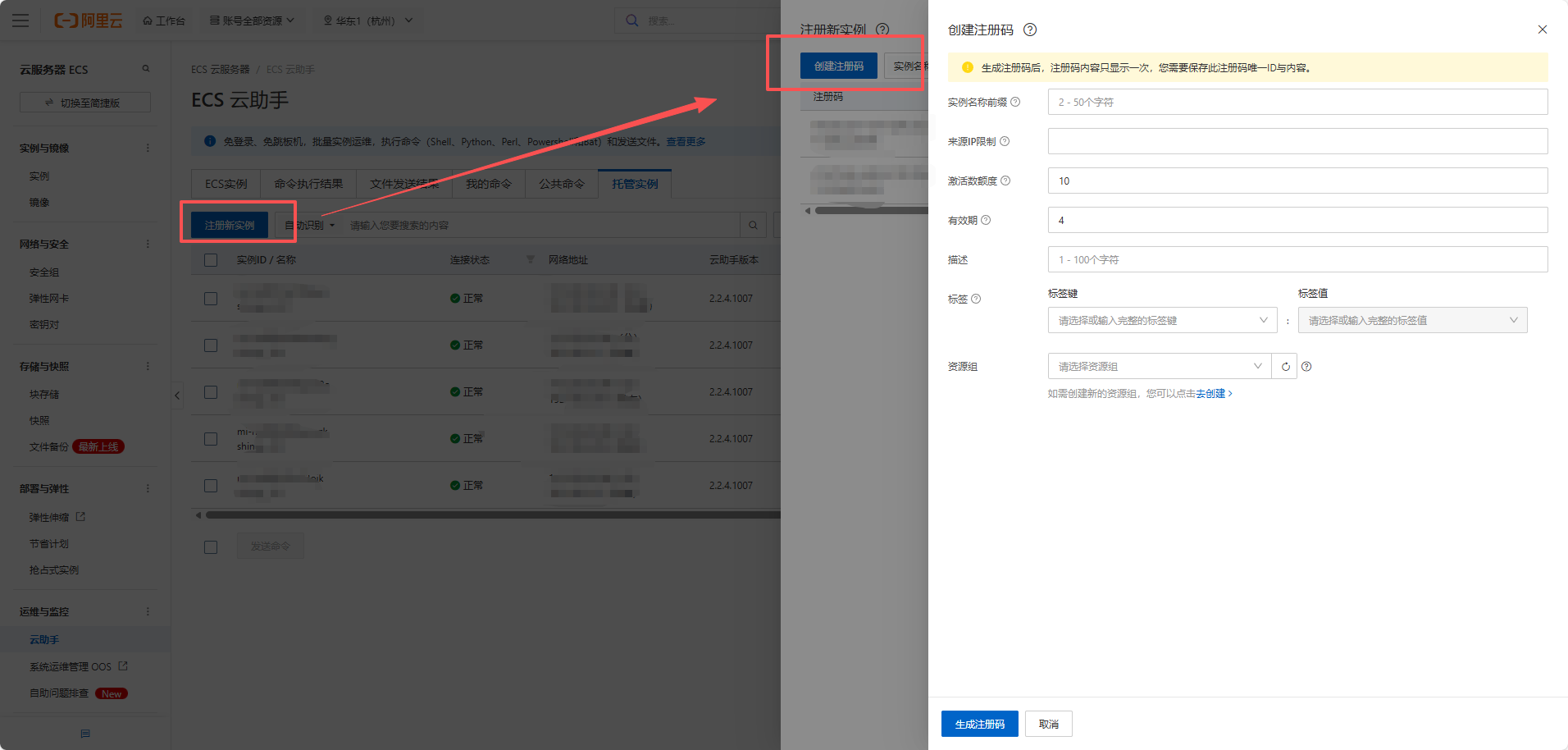Viewport: 1568px width, 750px height.
Task: Open the hamburger menu in top-left corner
Action: pos(21,21)
